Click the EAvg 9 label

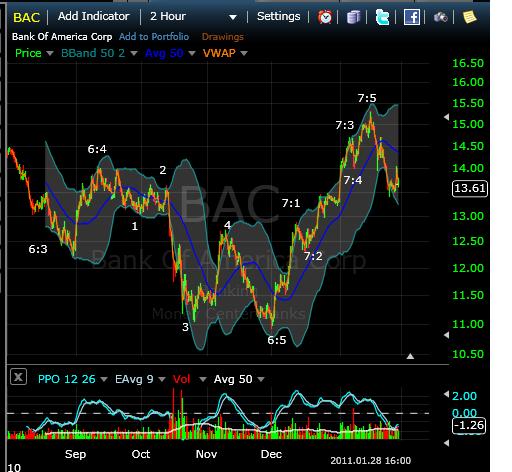134,379
